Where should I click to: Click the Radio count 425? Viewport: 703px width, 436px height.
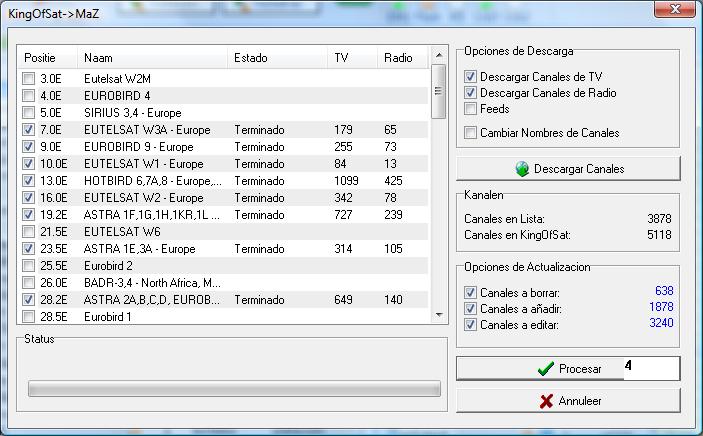tap(393, 181)
